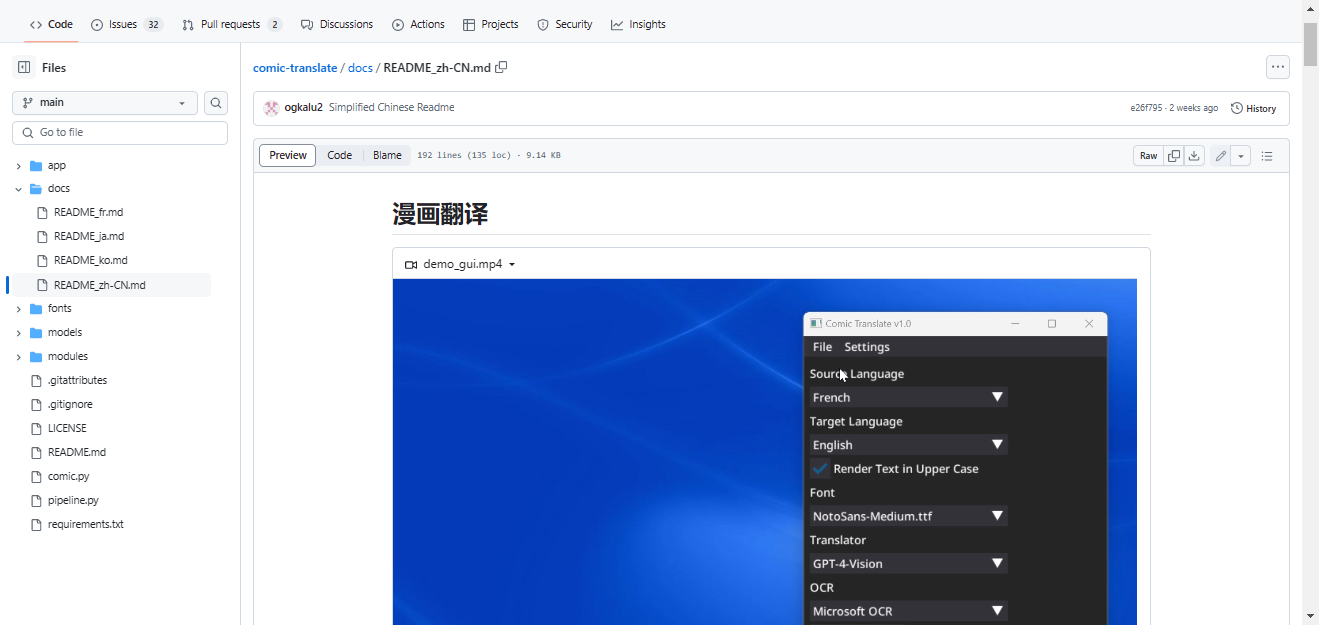Copy file path icon next to README_zh-CN.md
The width and height of the screenshot is (1319, 625).
501,67
